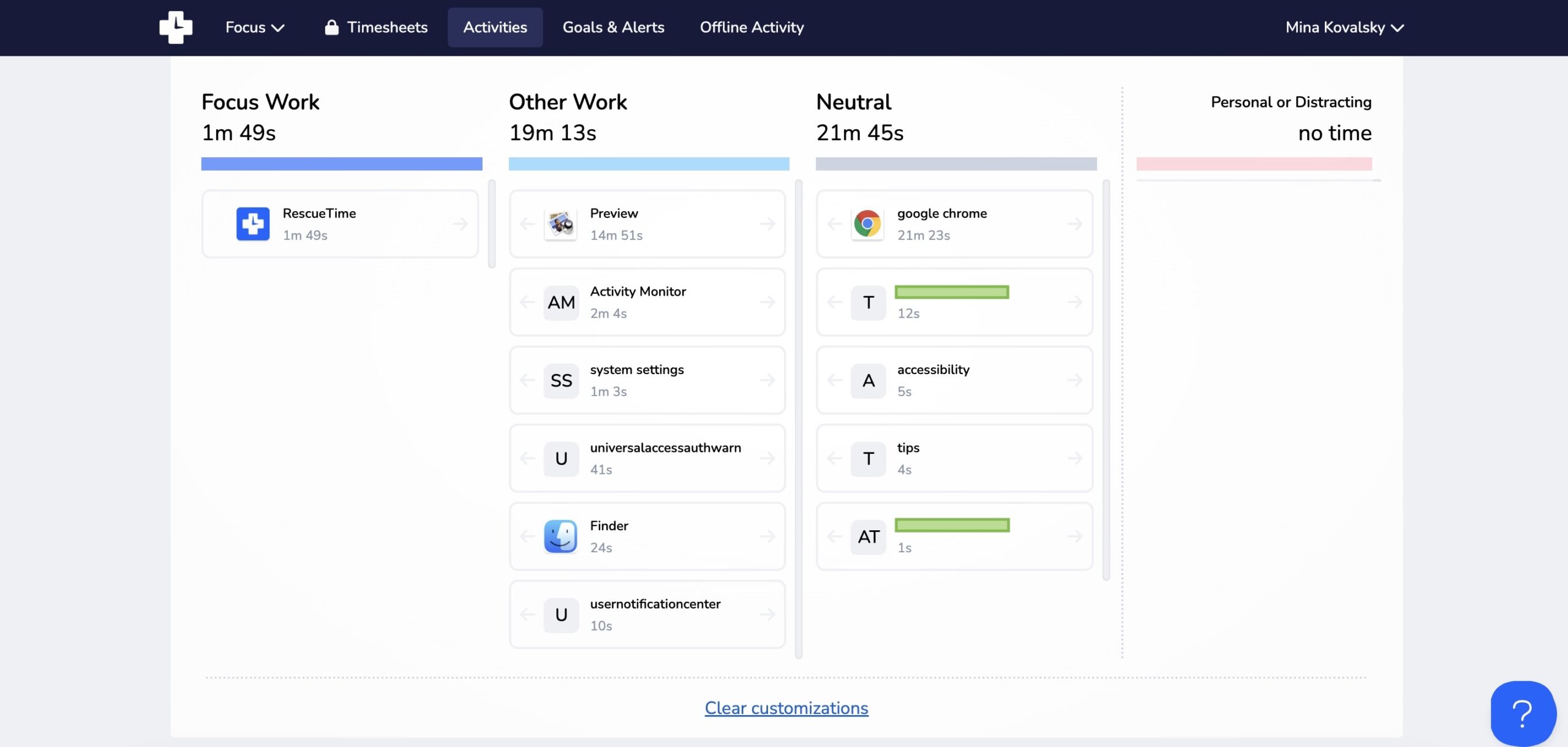Open the Focus dropdown menu
Screen dimensions: 1568x747
click(x=255, y=27)
